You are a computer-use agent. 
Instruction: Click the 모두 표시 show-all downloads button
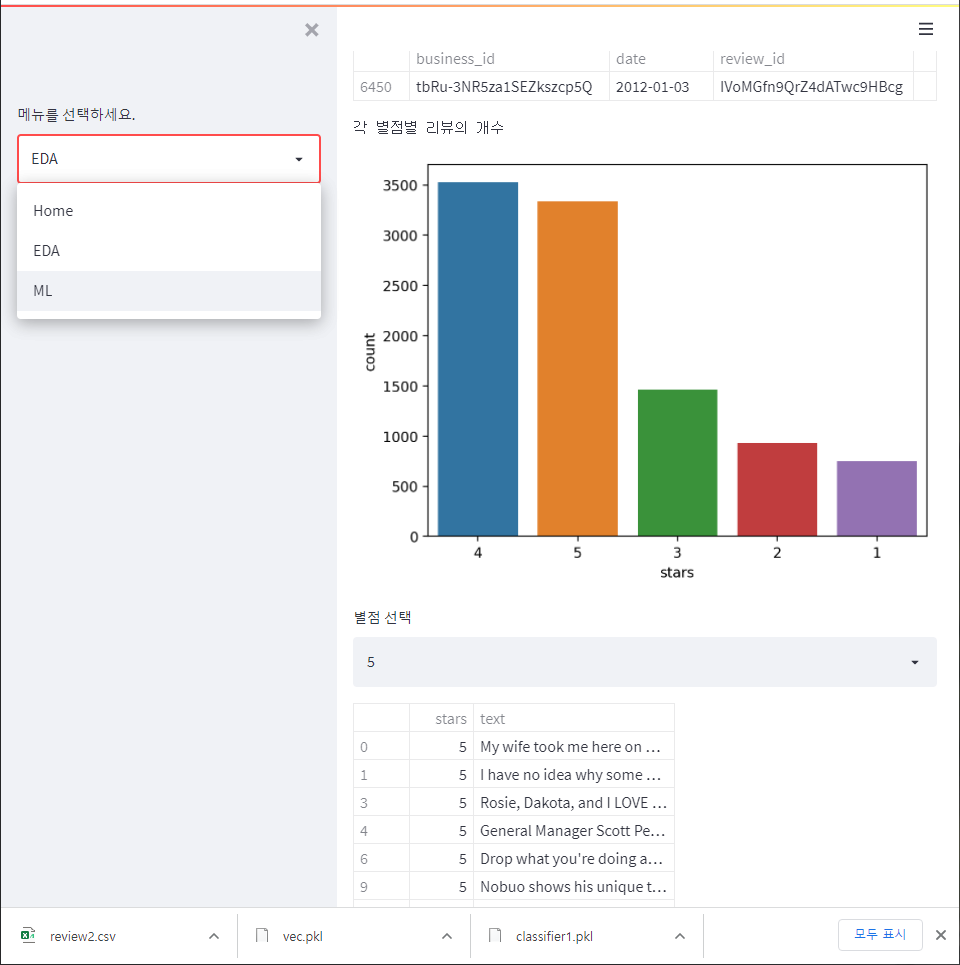click(880, 935)
